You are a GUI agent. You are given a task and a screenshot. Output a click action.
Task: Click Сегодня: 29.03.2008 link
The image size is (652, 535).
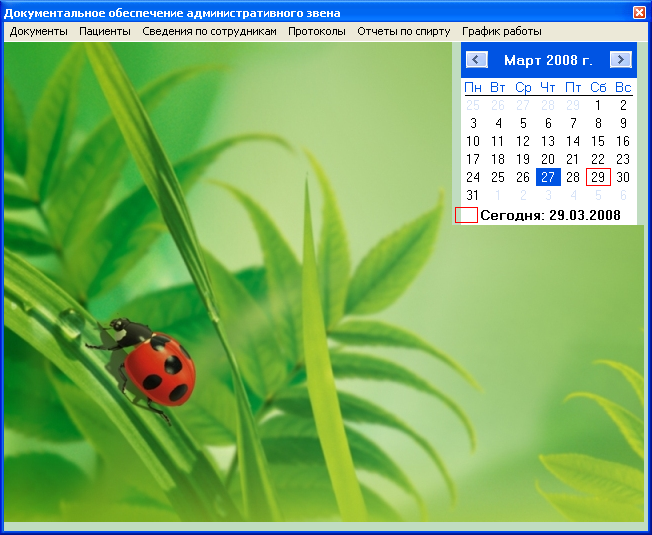[550, 215]
